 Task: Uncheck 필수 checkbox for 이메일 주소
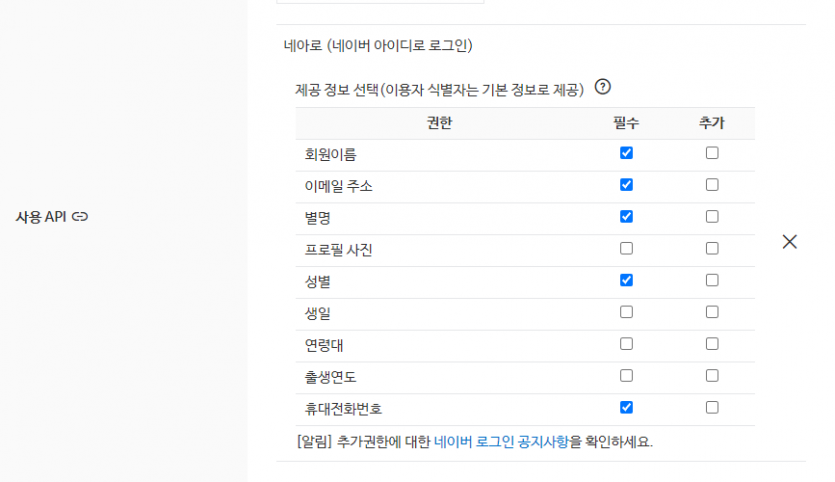626,185
